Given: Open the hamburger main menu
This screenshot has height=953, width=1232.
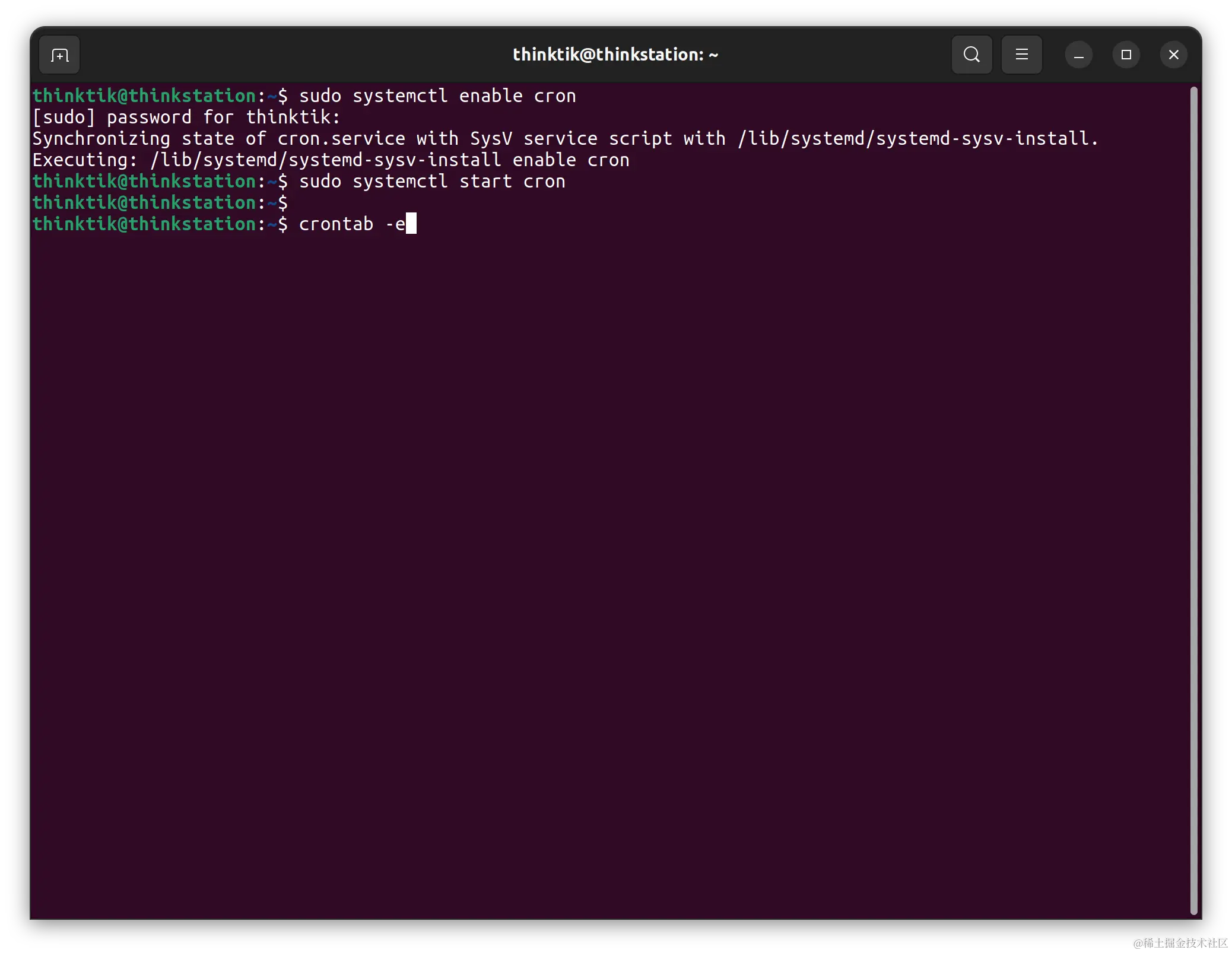Looking at the screenshot, I should pyautogui.click(x=1021, y=55).
